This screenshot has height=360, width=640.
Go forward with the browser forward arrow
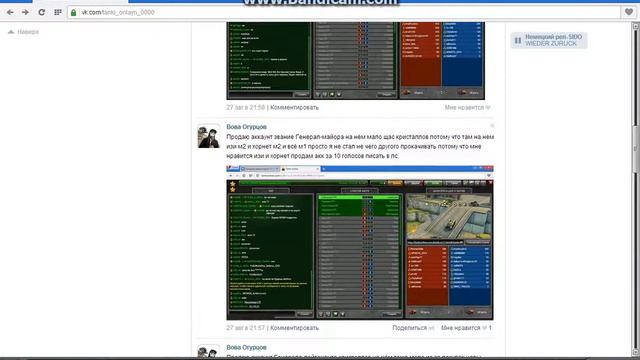coord(25,12)
